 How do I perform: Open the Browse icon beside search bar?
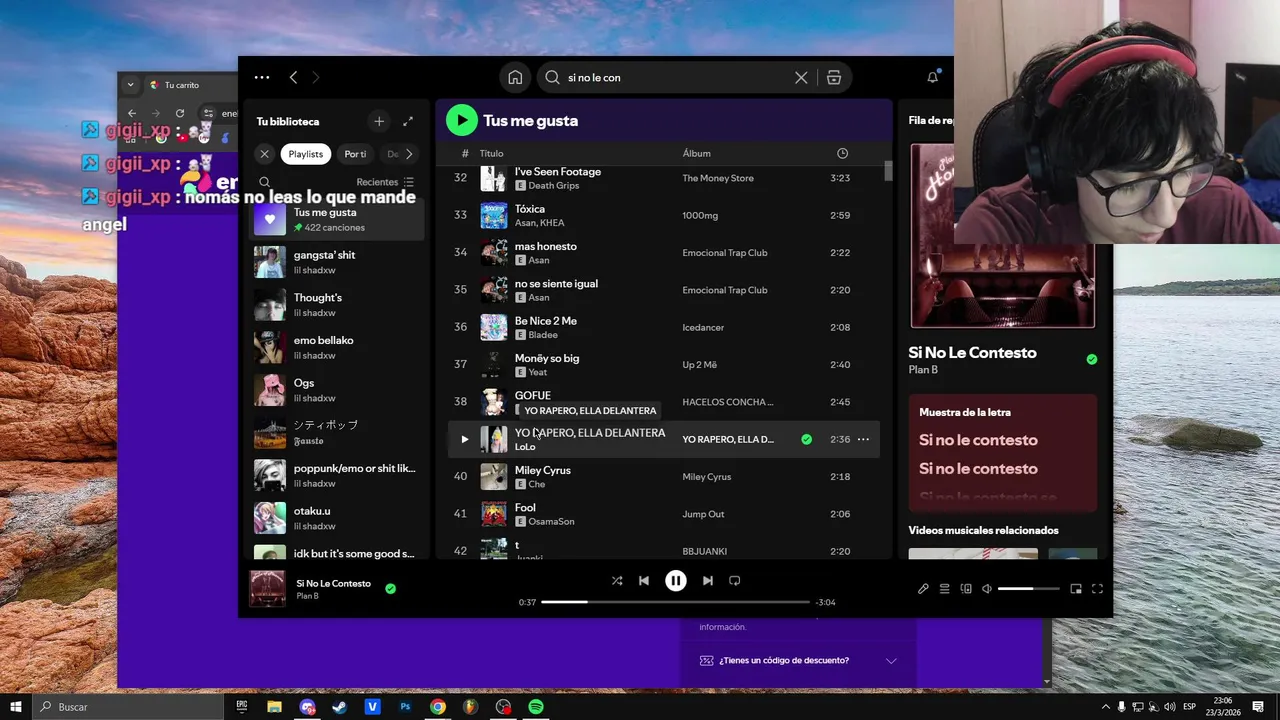(834, 77)
